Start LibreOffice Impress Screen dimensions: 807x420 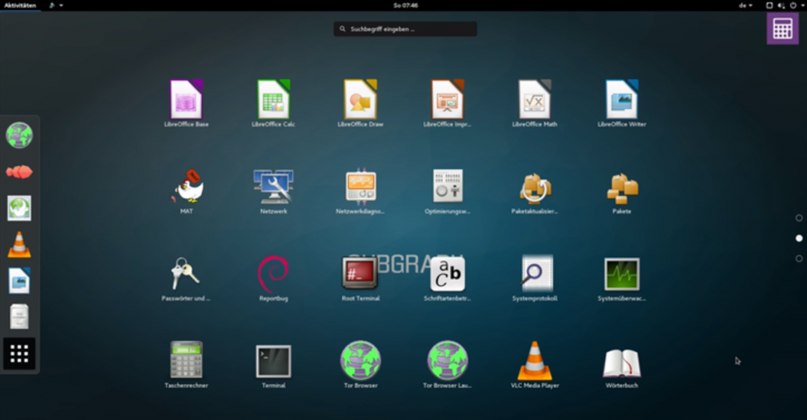click(447, 103)
